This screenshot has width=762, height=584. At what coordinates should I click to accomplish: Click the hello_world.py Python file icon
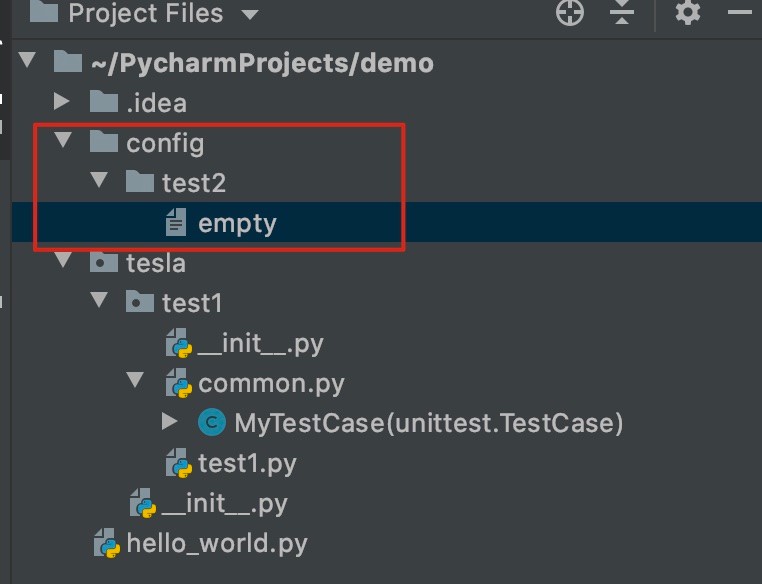(107, 543)
